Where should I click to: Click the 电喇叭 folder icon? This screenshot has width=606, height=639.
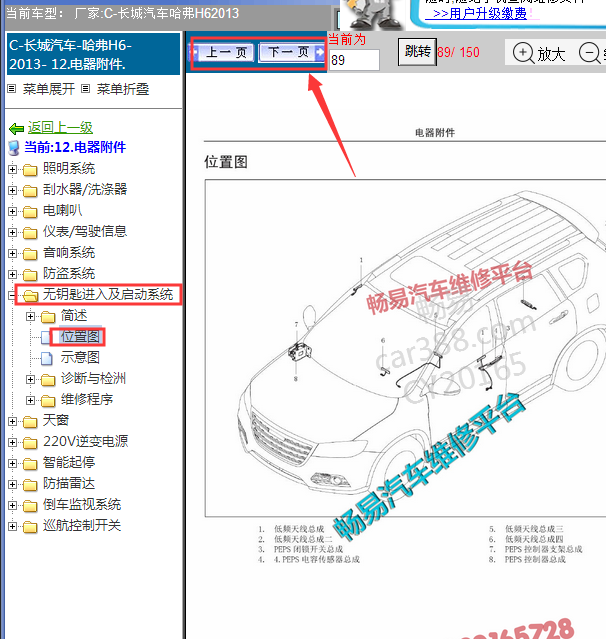tap(30, 211)
